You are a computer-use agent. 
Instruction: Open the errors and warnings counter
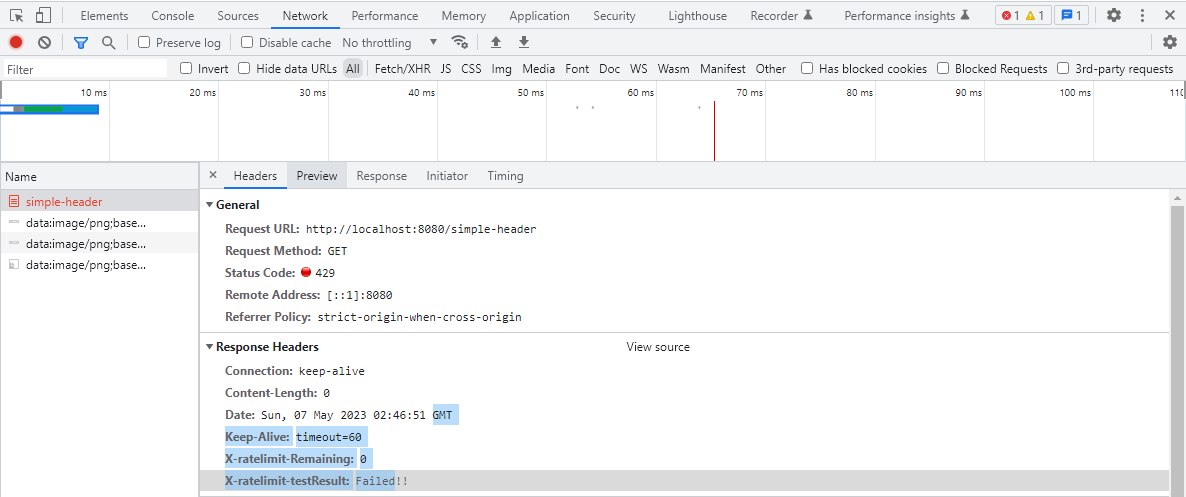(x=1023, y=15)
